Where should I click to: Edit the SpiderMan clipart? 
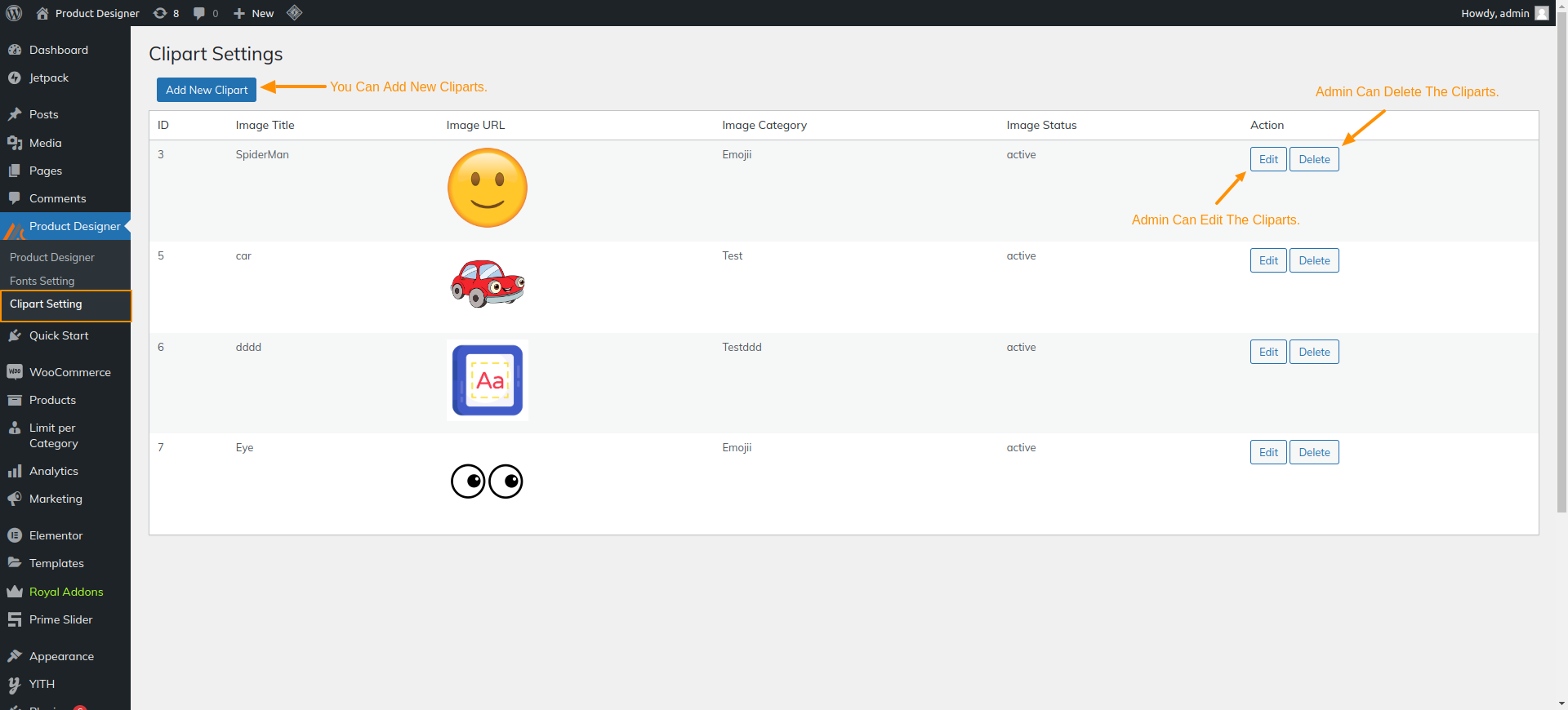[1268, 159]
